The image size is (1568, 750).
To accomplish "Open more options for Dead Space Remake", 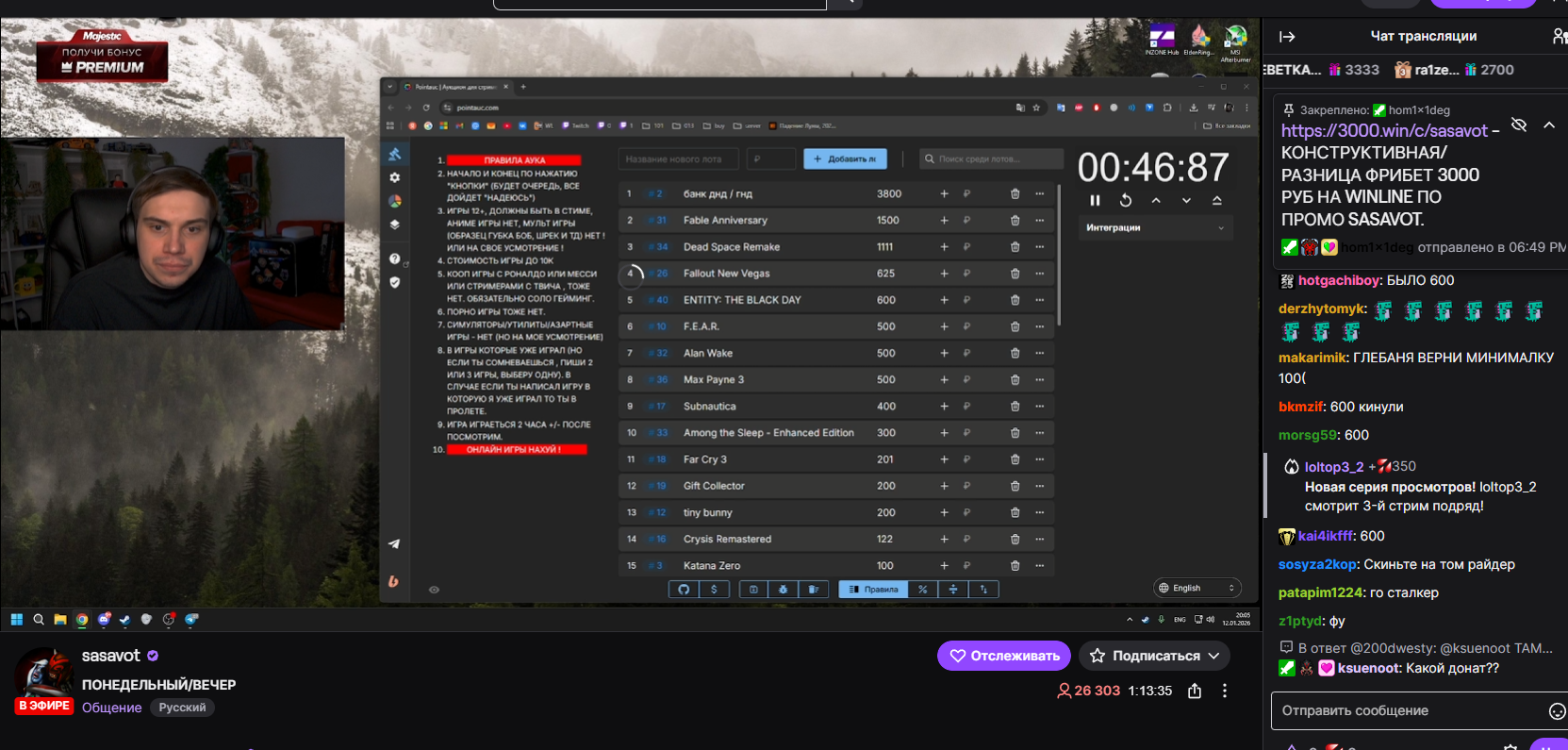I will 1040,246.
